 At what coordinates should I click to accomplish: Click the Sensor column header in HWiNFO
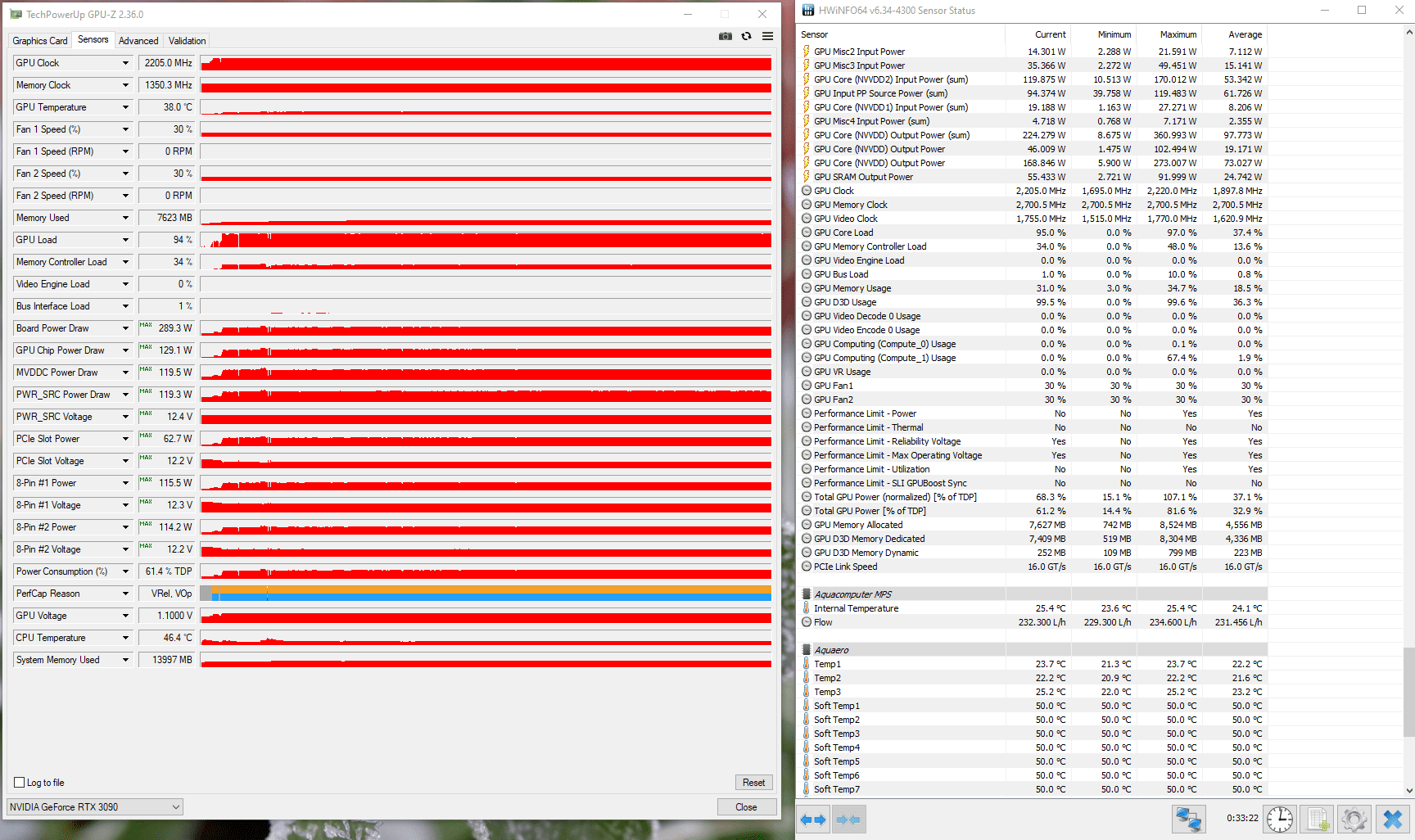pyautogui.click(x=901, y=34)
